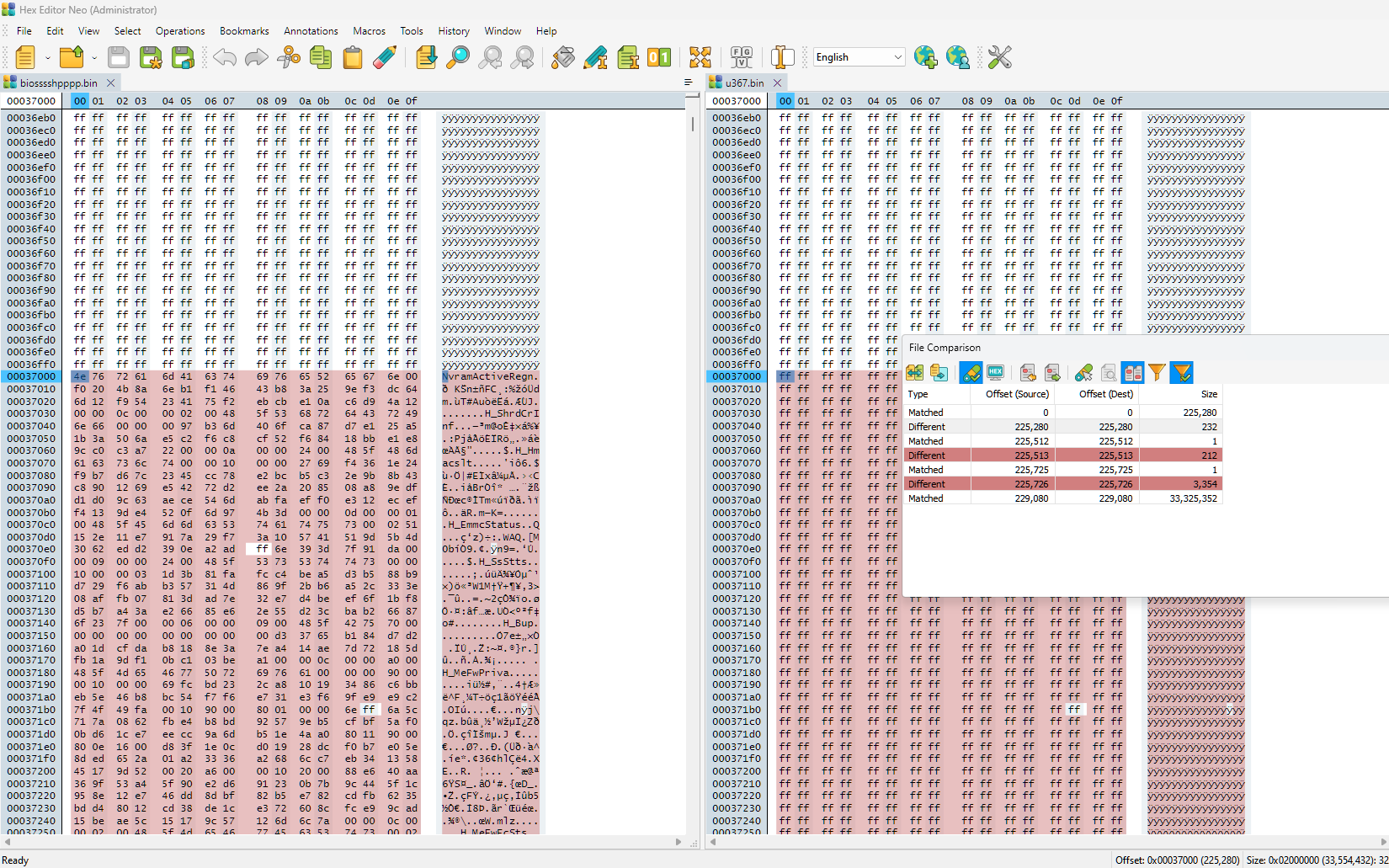
Task: Toggle the side-by-side documents button in File Comparison
Action: (1133, 373)
